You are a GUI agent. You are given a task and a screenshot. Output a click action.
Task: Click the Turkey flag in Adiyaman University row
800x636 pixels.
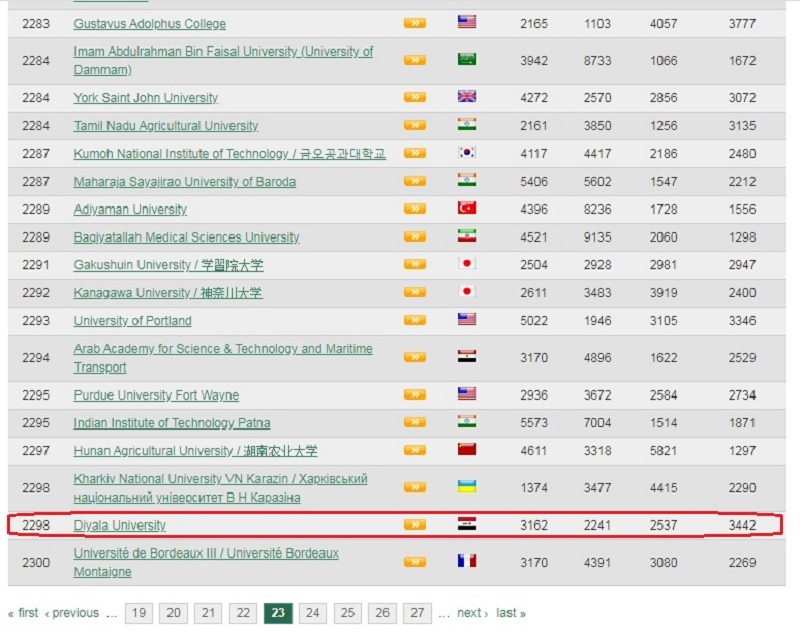click(467, 208)
